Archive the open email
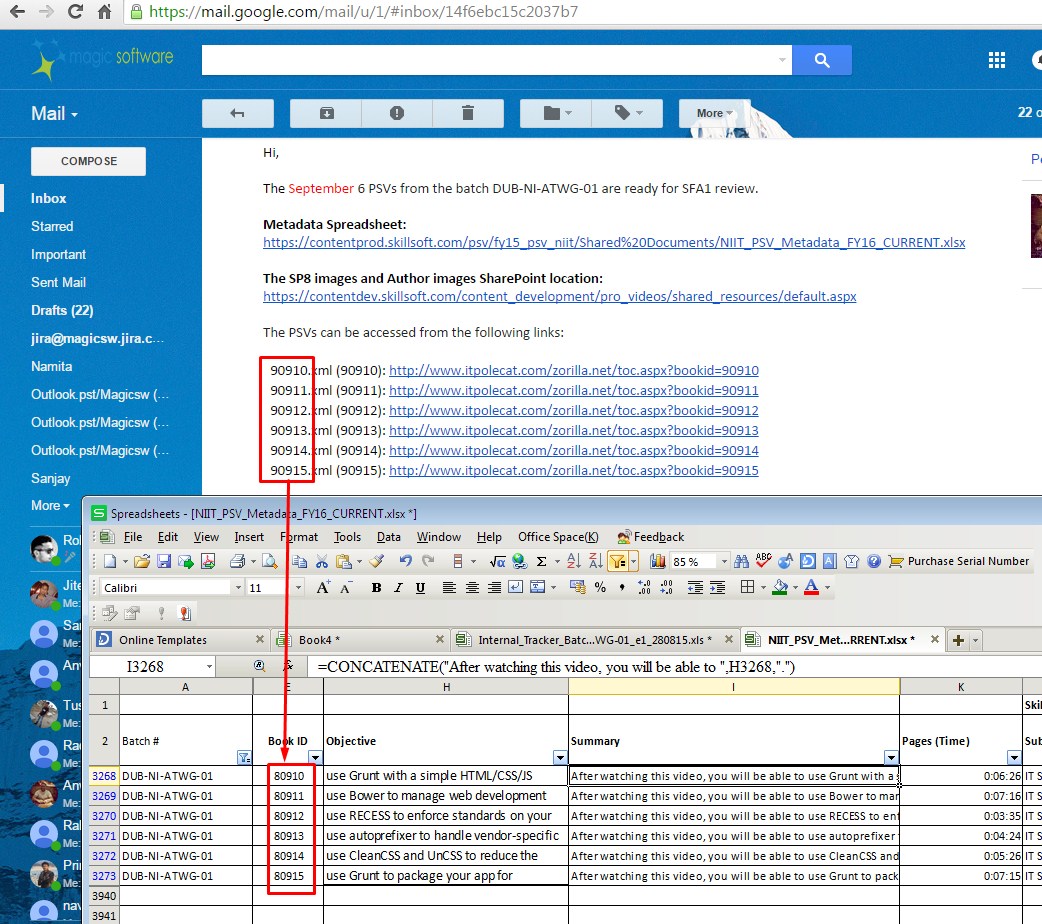The image size is (1042, 924). point(326,114)
